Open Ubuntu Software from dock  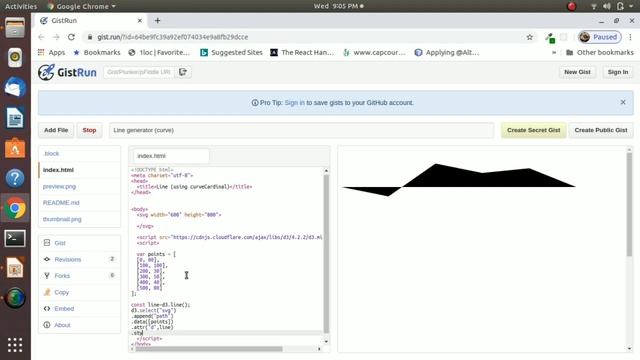pos(15,148)
